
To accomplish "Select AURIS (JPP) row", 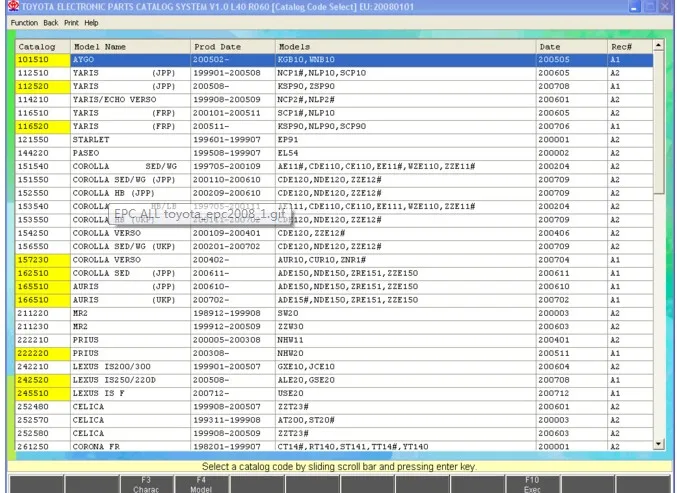I will click(334, 287).
